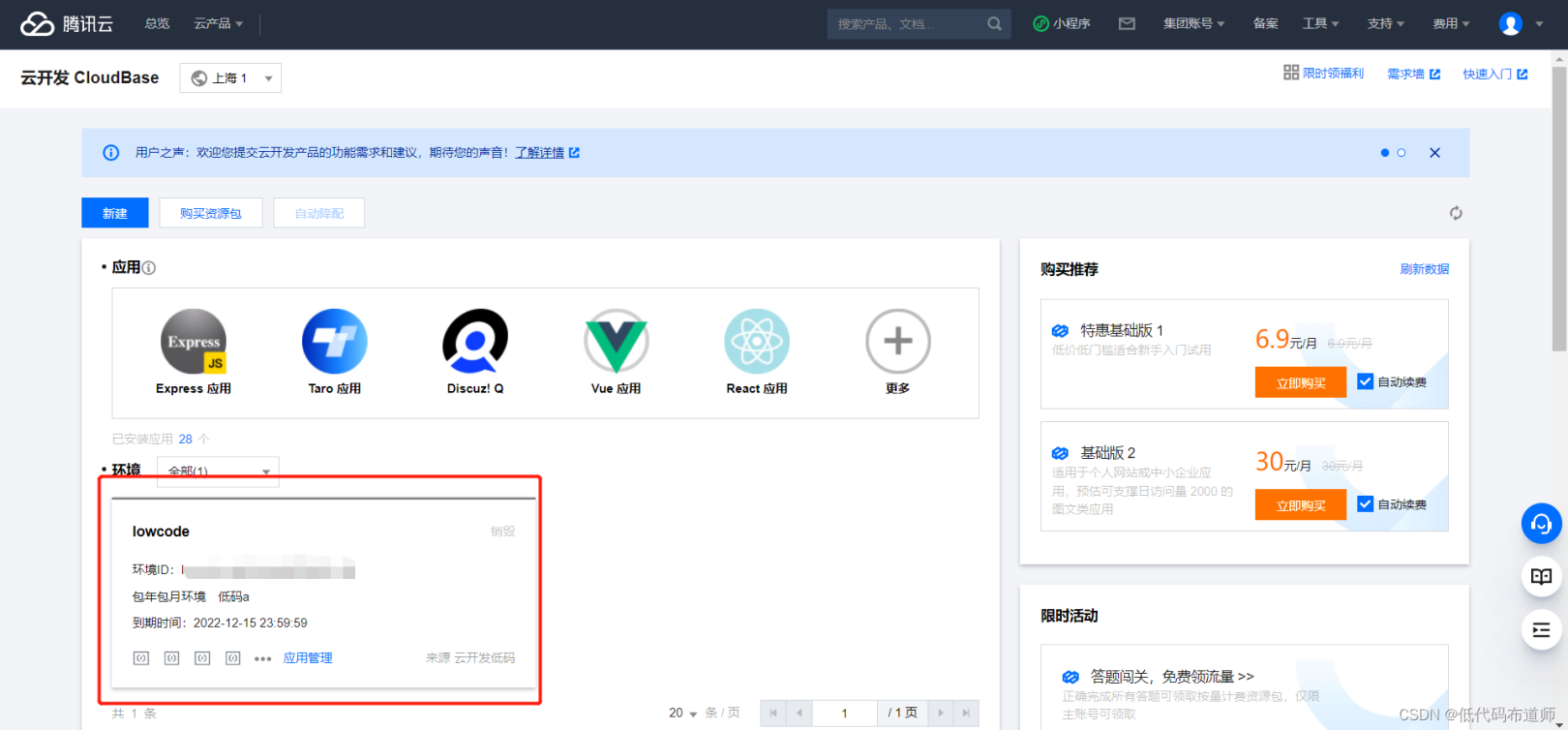Go to the previous page arrow
The height and width of the screenshot is (730, 1568).
click(799, 714)
